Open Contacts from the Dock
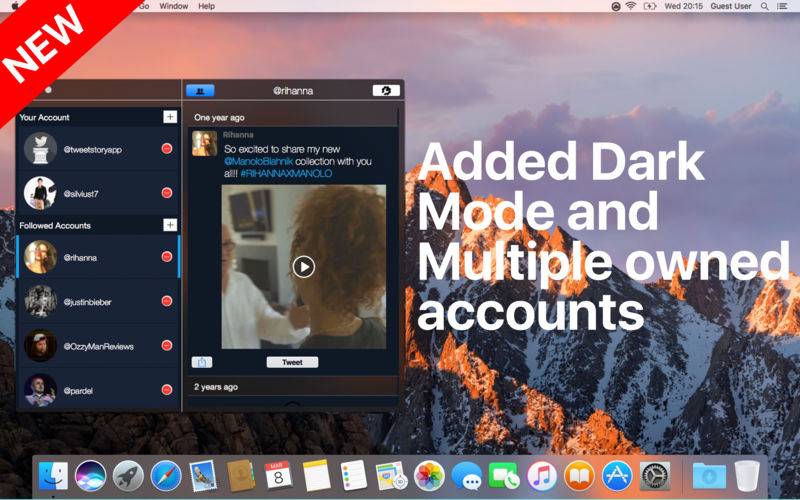This screenshot has width=800, height=500. pos(241,476)
